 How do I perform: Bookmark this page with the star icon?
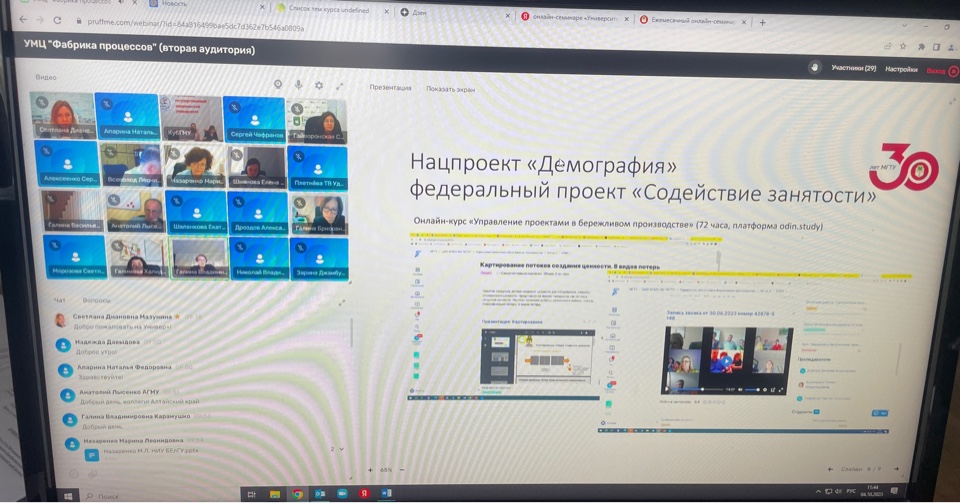click(x=903, y=46)
